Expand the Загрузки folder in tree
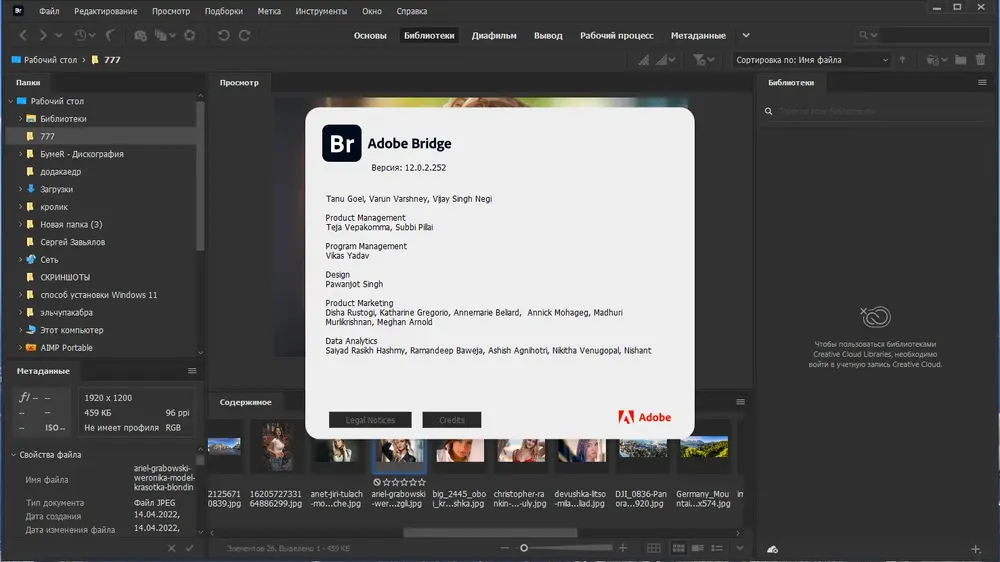Screen dimensions: 1000x562 (x=20, y=189)
